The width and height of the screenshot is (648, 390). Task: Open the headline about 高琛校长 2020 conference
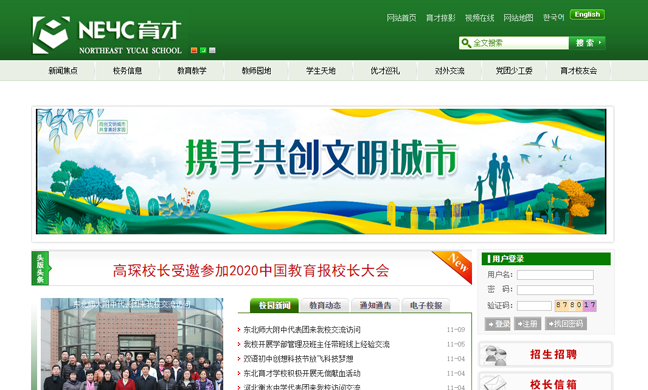251,271
